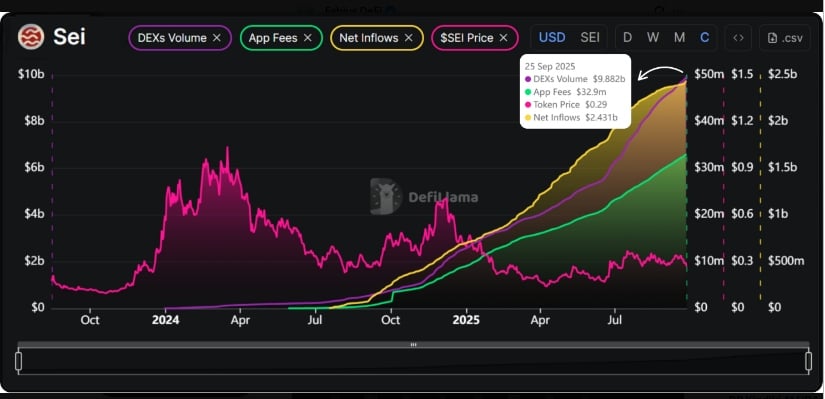This screenshot has width=825, height=399.
Task: Click the center grip of the range slider
Action: 414,345
